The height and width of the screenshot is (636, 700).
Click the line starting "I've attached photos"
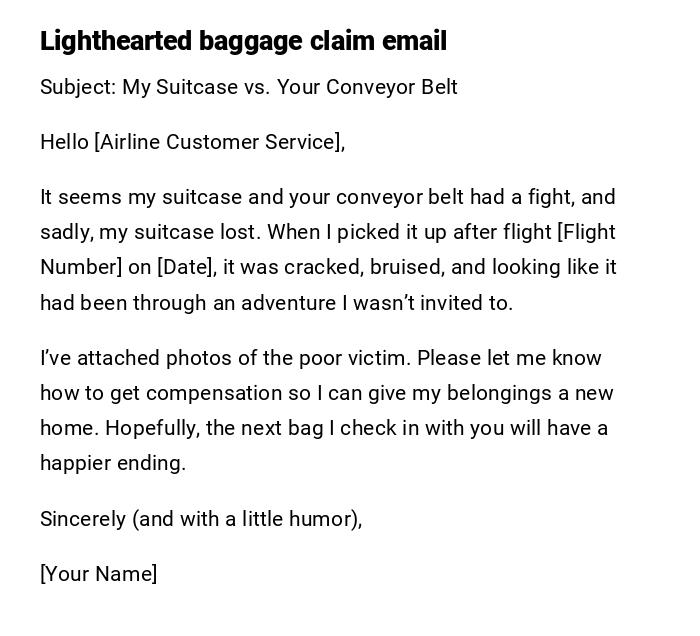point(320,358)
